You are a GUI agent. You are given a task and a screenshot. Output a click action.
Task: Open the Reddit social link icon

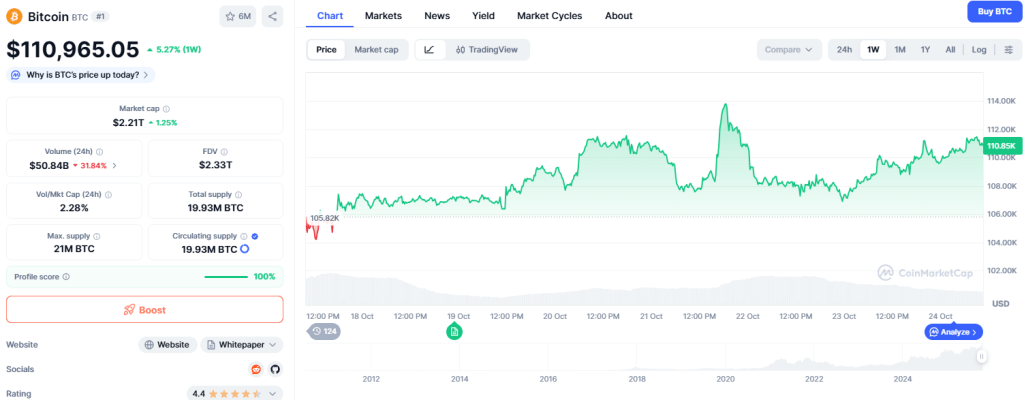256,369
